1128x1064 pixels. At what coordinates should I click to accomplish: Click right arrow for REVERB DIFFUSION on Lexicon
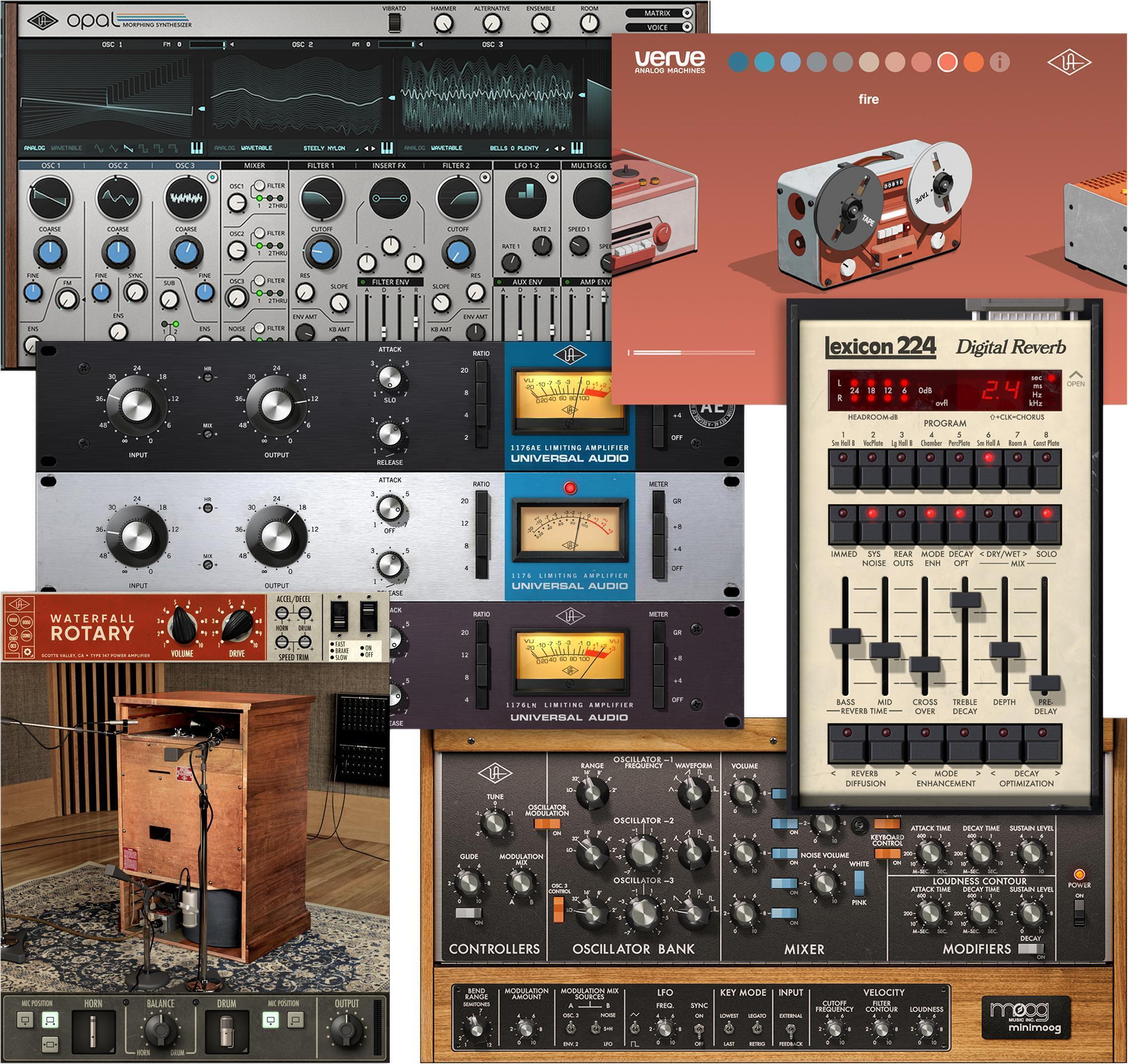(898, 774)
